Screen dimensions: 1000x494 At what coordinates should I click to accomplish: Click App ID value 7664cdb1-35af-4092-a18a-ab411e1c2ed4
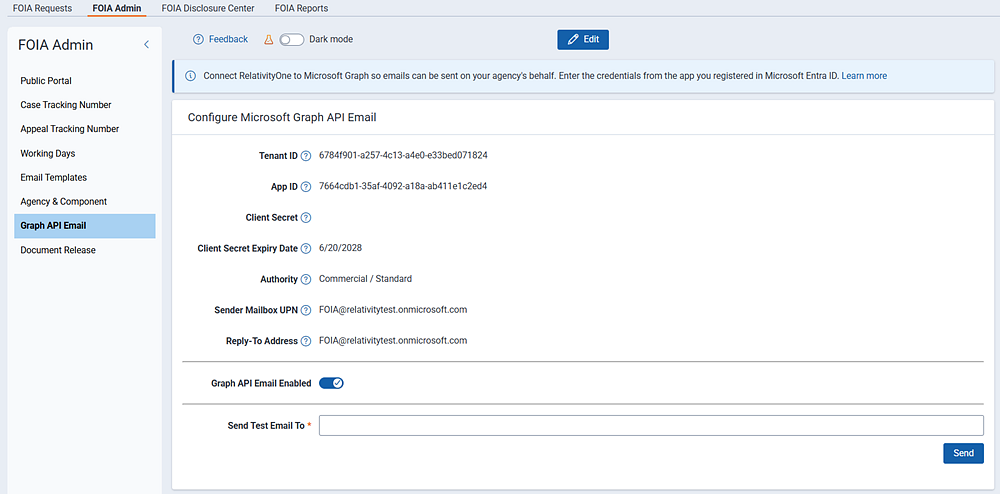click(x=403, y=186)
